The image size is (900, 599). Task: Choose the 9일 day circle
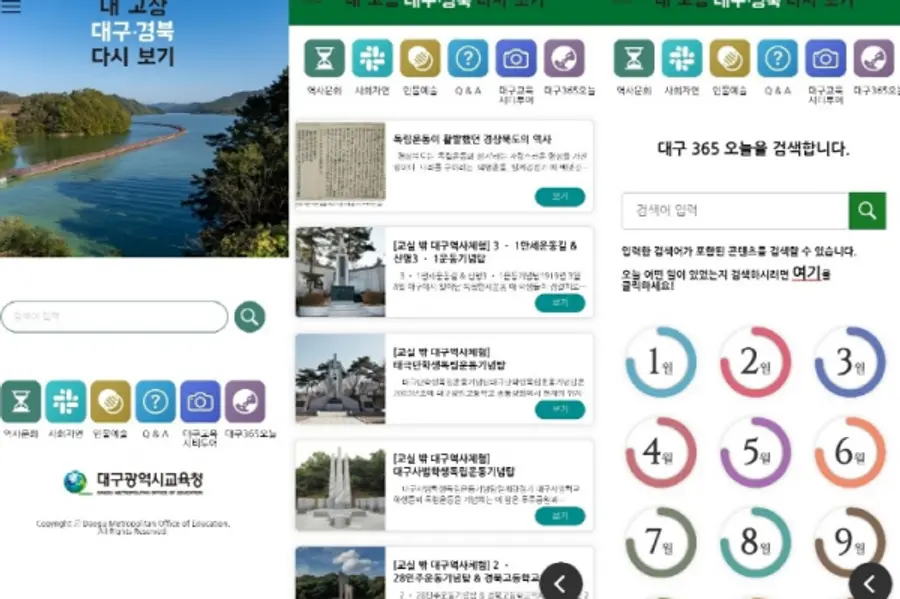click(x=849, y=541)
